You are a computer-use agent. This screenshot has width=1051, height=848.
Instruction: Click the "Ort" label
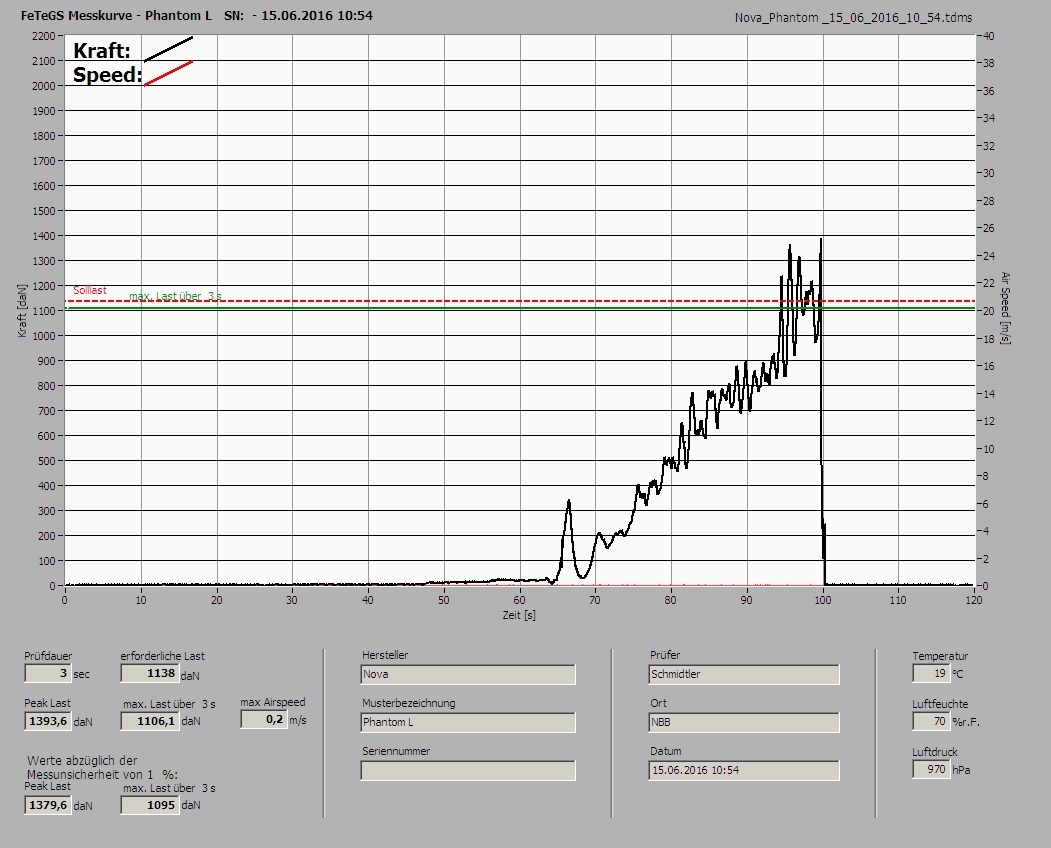coord(658,703)
